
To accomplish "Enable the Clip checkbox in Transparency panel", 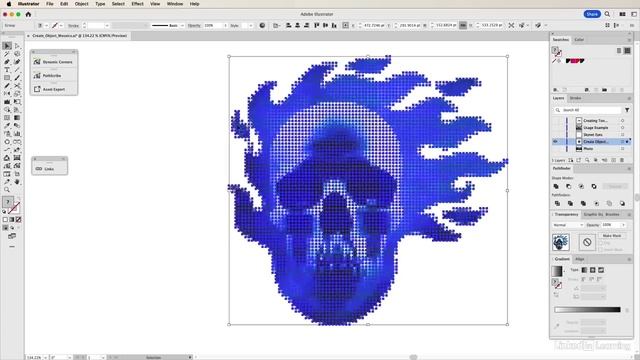I will [600, 243].
